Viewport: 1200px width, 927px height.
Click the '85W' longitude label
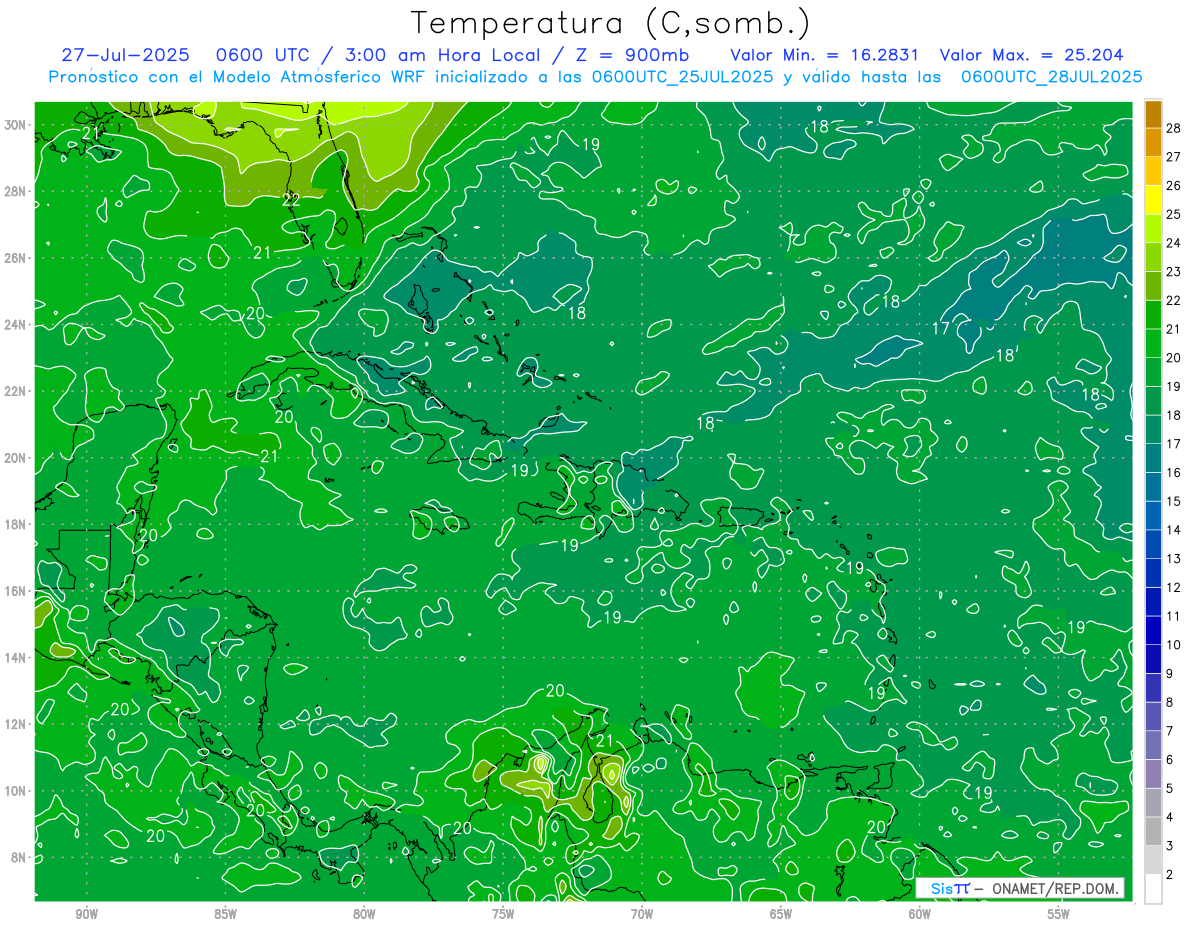click(x=225, y=914)
